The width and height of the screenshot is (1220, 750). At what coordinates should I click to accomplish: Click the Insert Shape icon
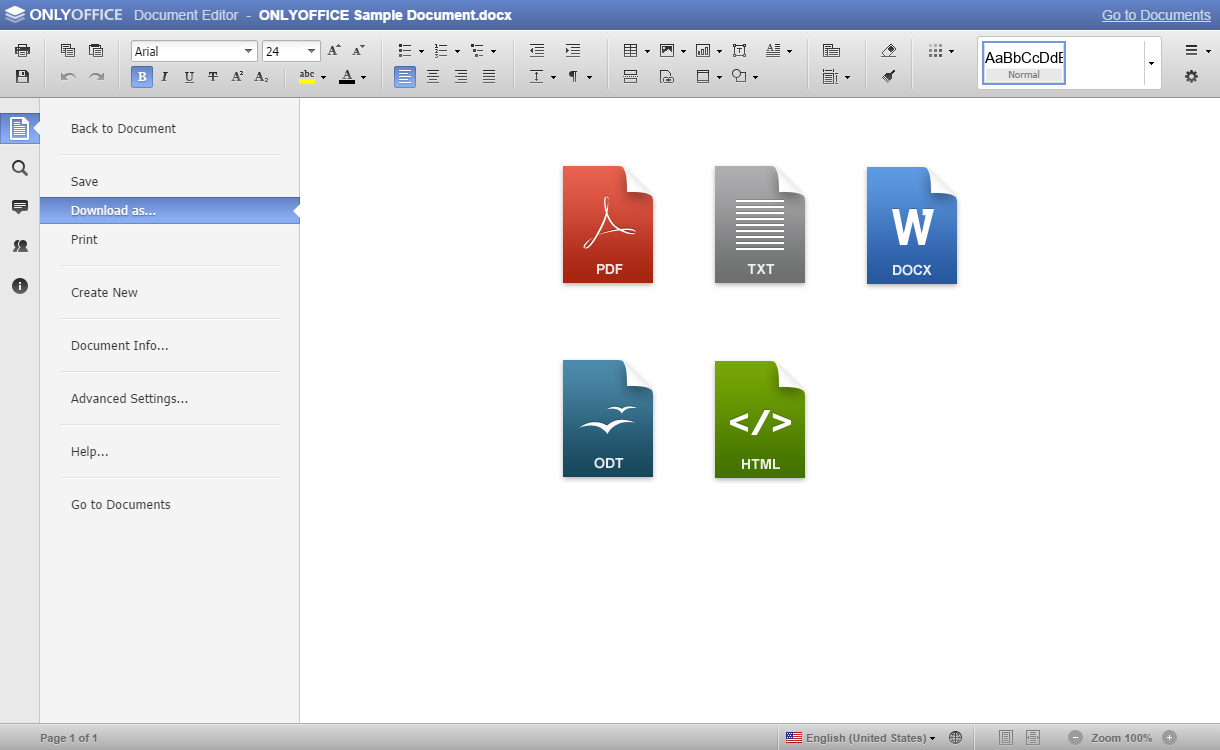[739, 76]
